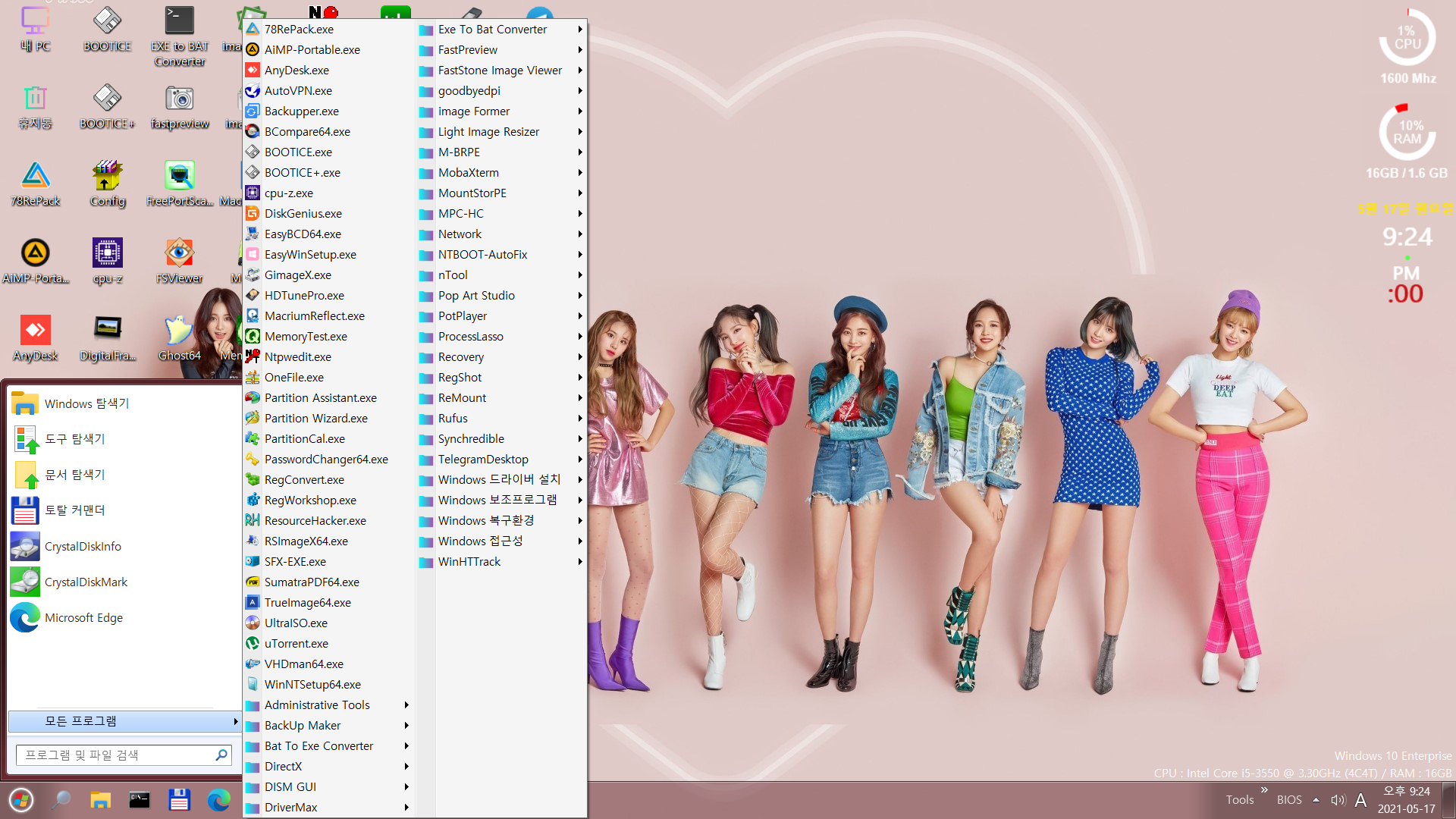This screenshot has height=819, width=1456.
Task: Open Tools toolbar in taskbar
Action: 1239,800
